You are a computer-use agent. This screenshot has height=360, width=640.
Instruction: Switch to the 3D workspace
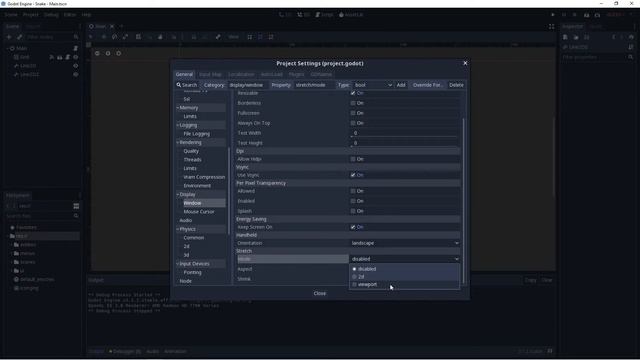(303, 15)
